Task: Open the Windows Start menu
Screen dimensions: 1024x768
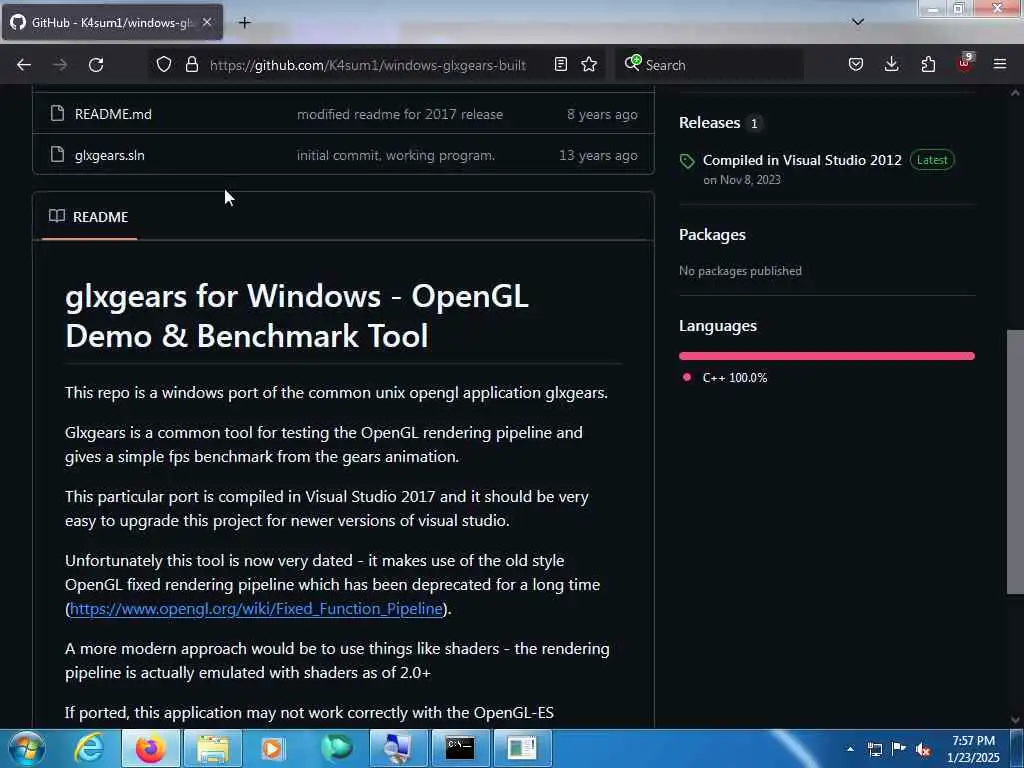Action: tap(26, 748)
